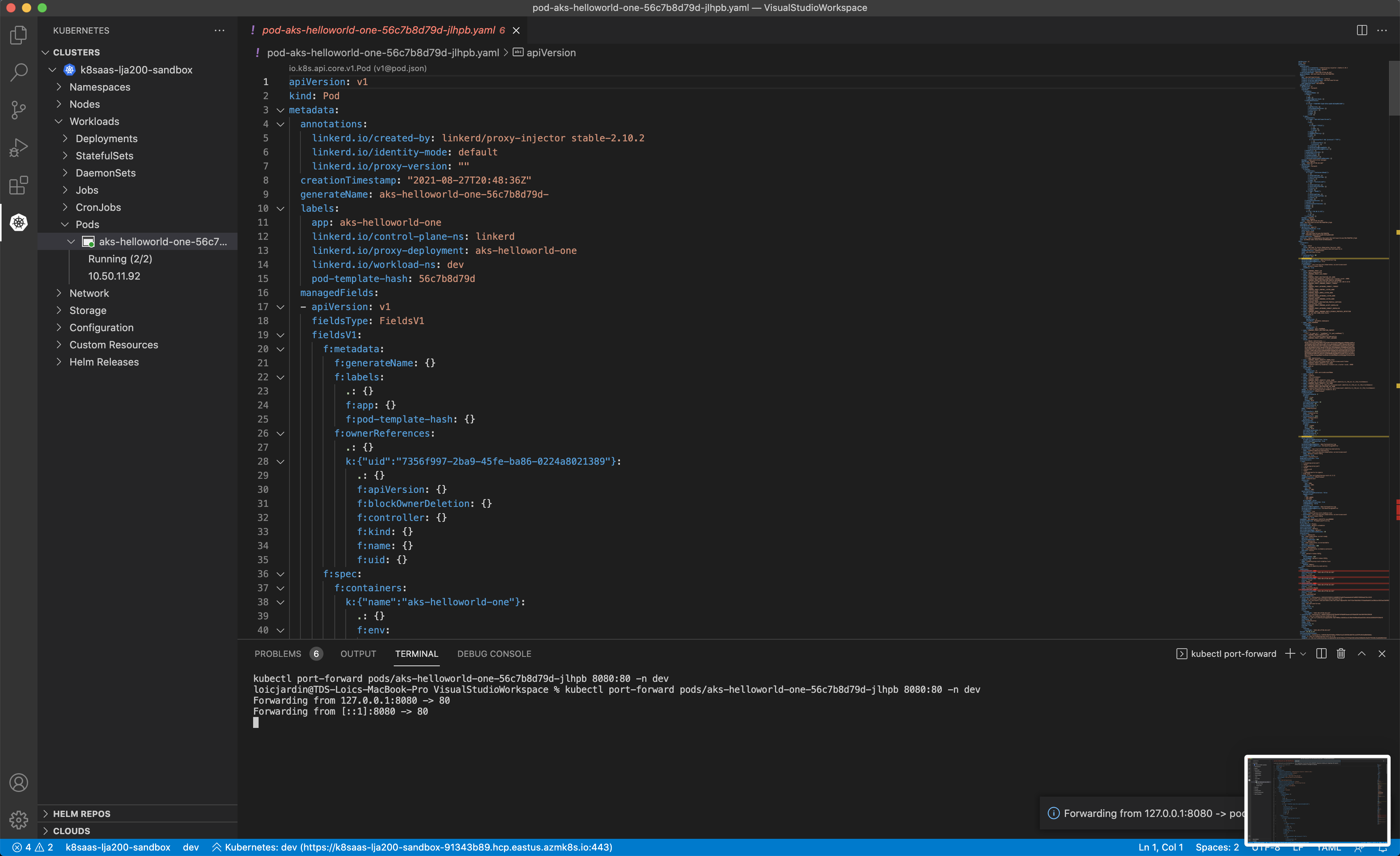Open the Extensions view icon

(19, 185)
